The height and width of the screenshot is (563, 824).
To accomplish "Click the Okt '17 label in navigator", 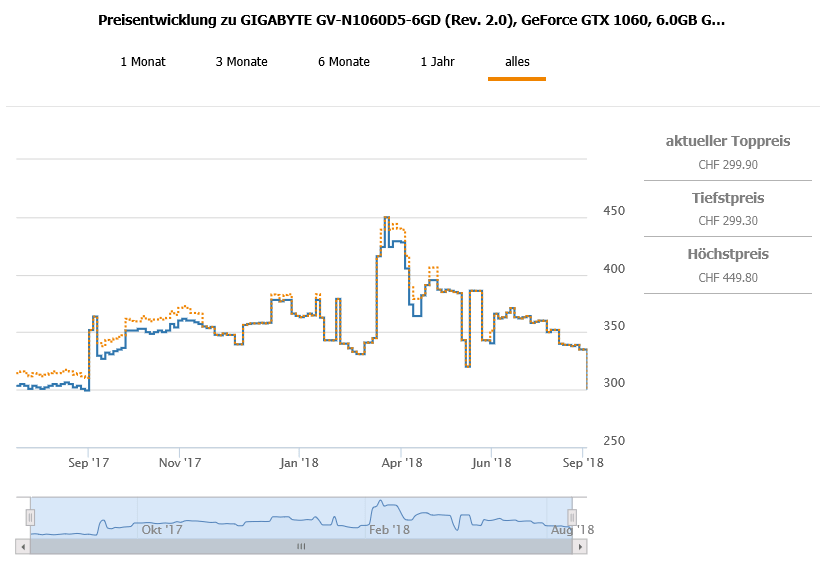I will point(162,530).
